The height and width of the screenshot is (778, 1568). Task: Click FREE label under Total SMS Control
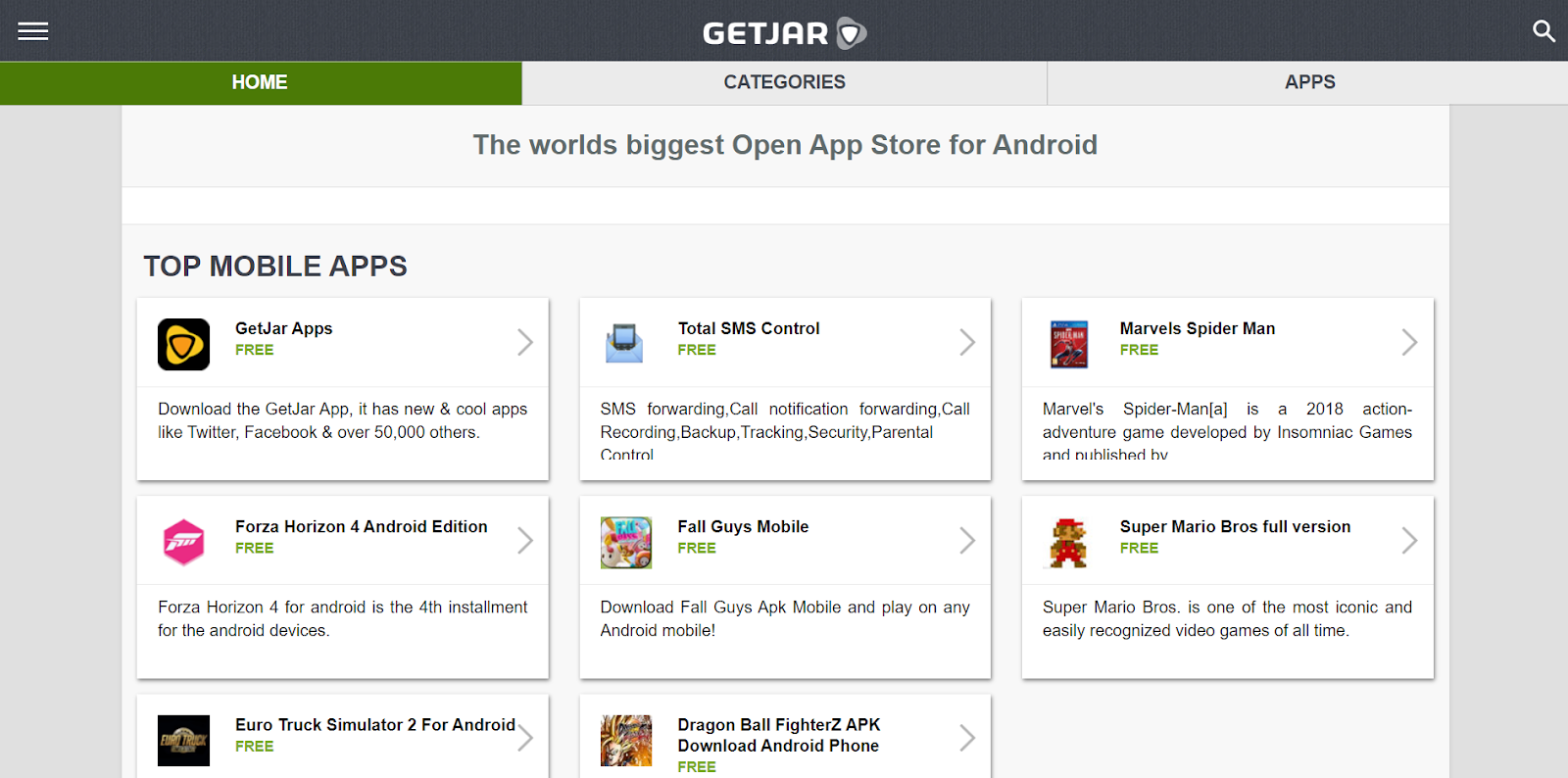[x=697, y=350]
